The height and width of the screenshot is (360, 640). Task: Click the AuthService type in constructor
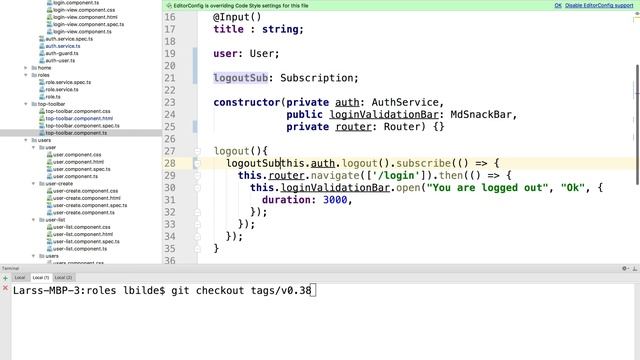click(405, 102)
